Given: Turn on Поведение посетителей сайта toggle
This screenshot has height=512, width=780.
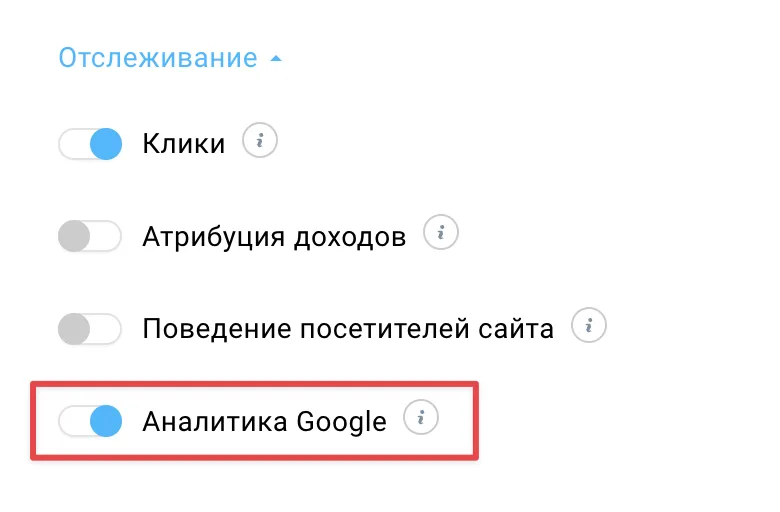Looking at the screenshot, I should [x=90, y=329].
